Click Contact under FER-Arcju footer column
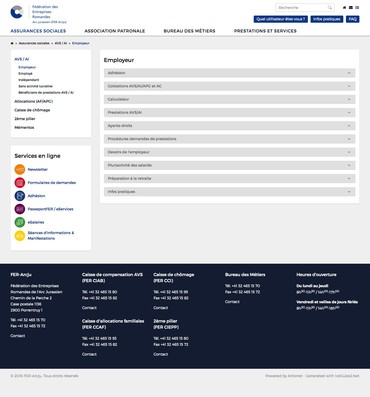 coord(18,336)
